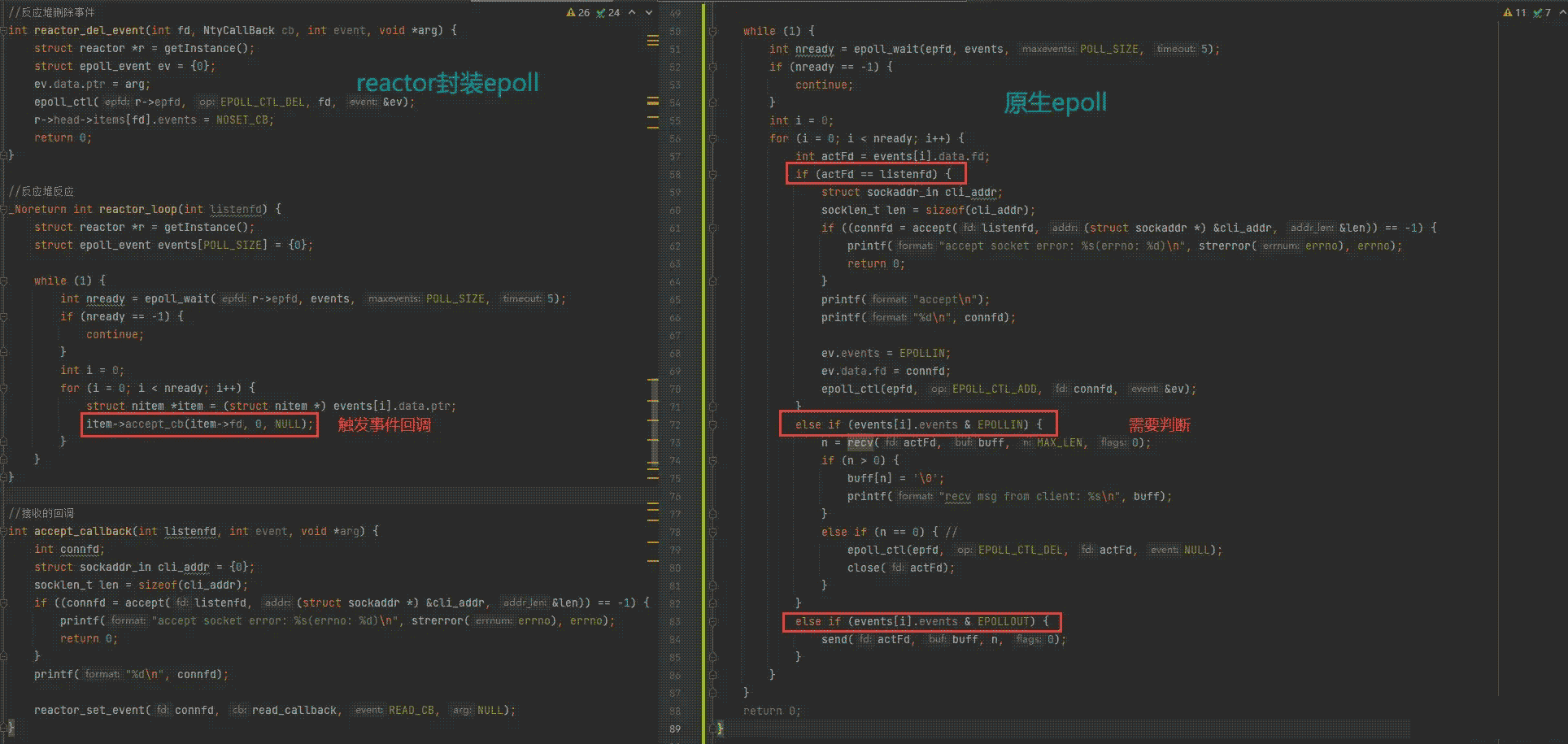Open the 26 warnings indicator in left editor
The width and height of the screenshot is (1568, 744).
click(x=578, y=12)
